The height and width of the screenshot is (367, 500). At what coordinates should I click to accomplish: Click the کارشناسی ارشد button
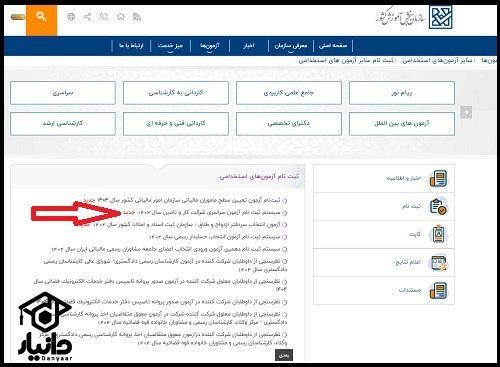[63, 124]
